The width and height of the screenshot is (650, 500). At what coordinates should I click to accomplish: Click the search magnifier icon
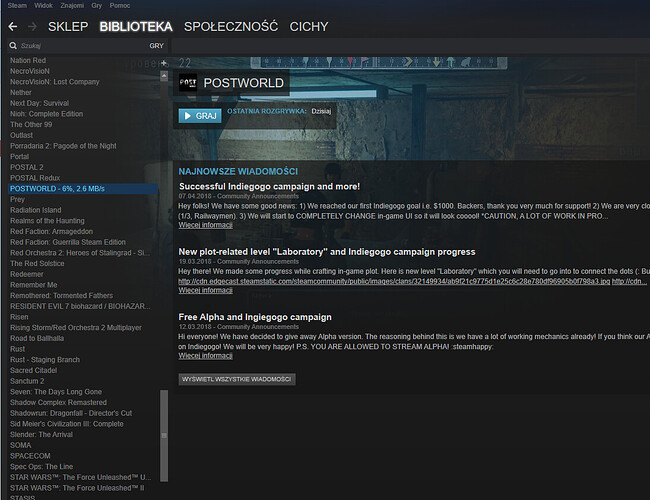click(13, 46)
